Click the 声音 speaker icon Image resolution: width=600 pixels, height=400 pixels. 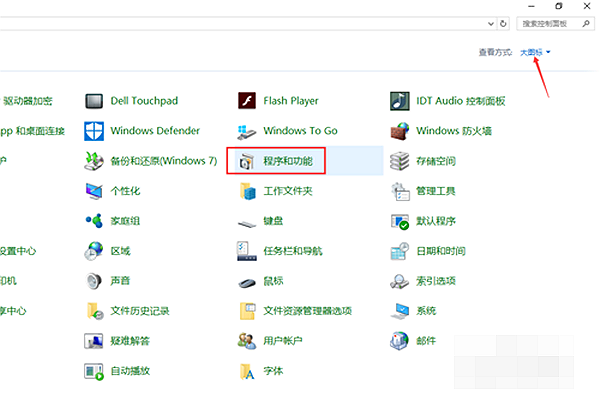pos(94,281)
